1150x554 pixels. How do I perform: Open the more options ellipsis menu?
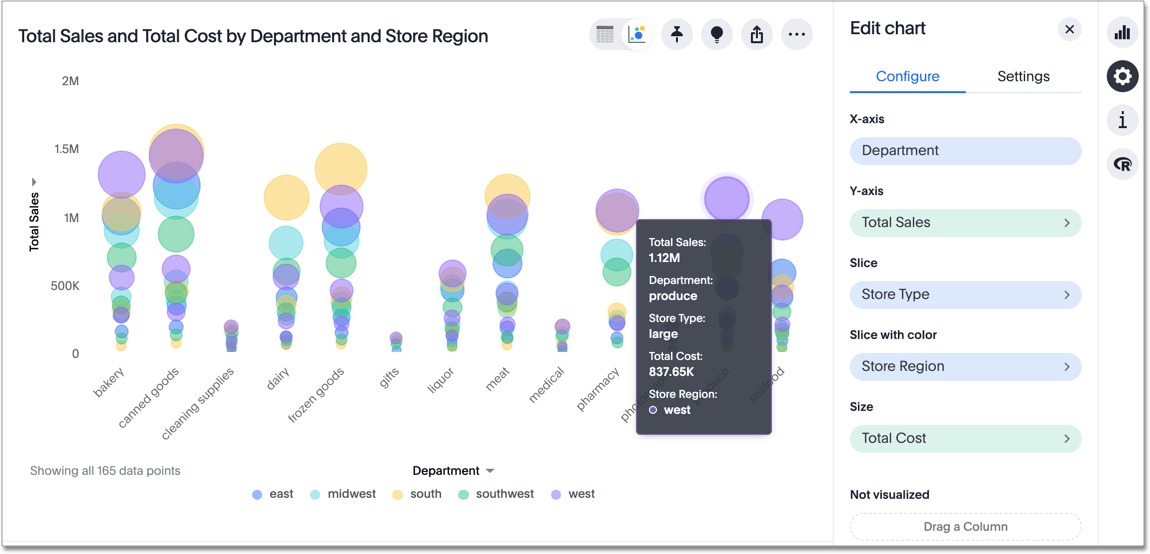[797, 35]
